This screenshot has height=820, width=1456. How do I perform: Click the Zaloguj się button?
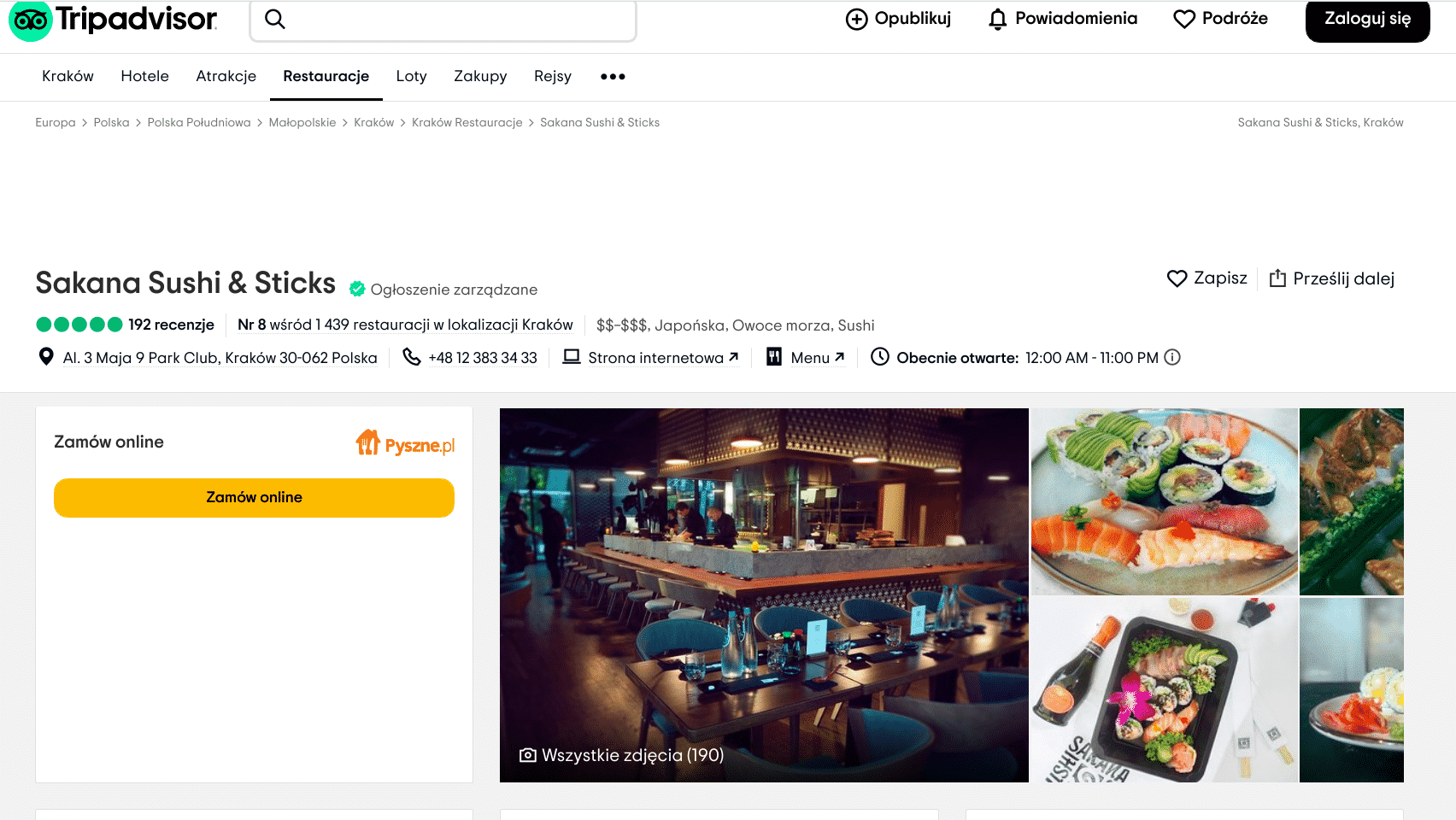pyautogui.click(x=1367, y=20)
